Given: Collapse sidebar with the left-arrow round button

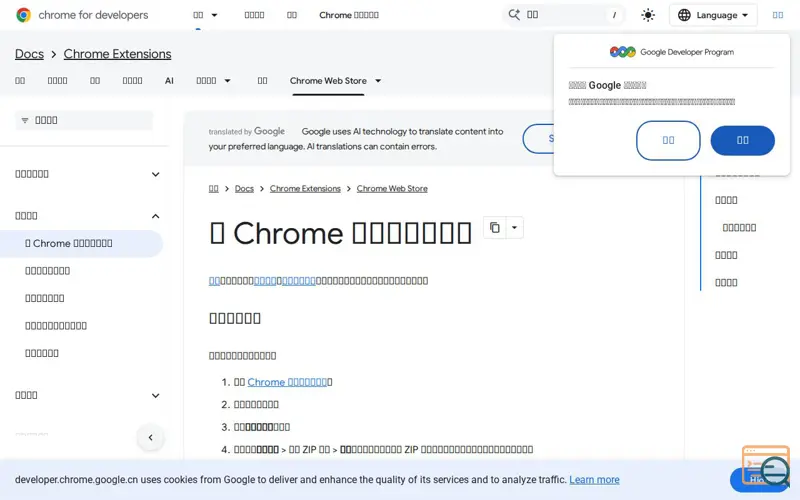Looking at the screenshot, I should (151, 437).
